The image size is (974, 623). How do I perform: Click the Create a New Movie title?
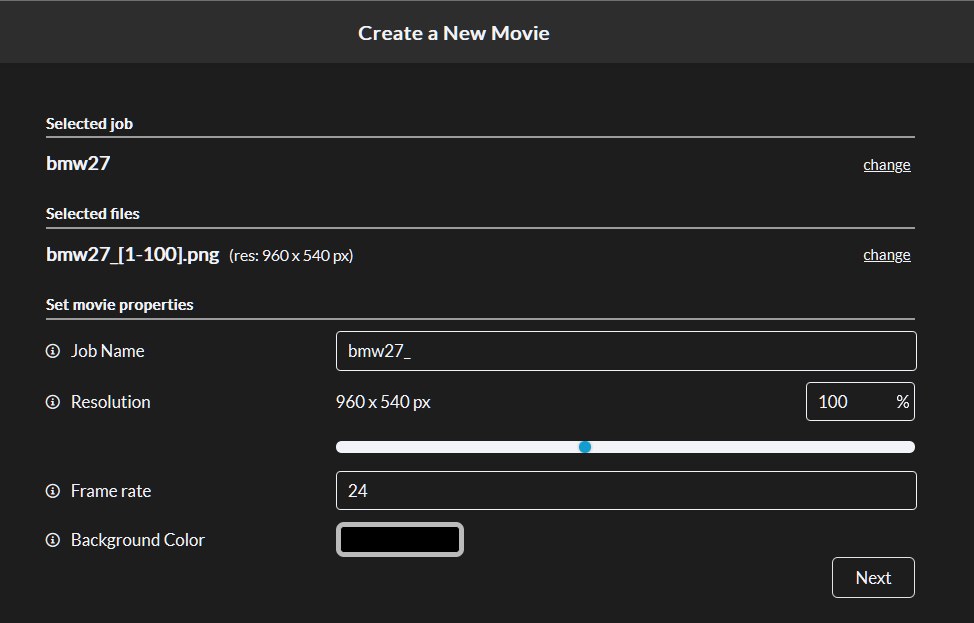click(x=453, y=33)
